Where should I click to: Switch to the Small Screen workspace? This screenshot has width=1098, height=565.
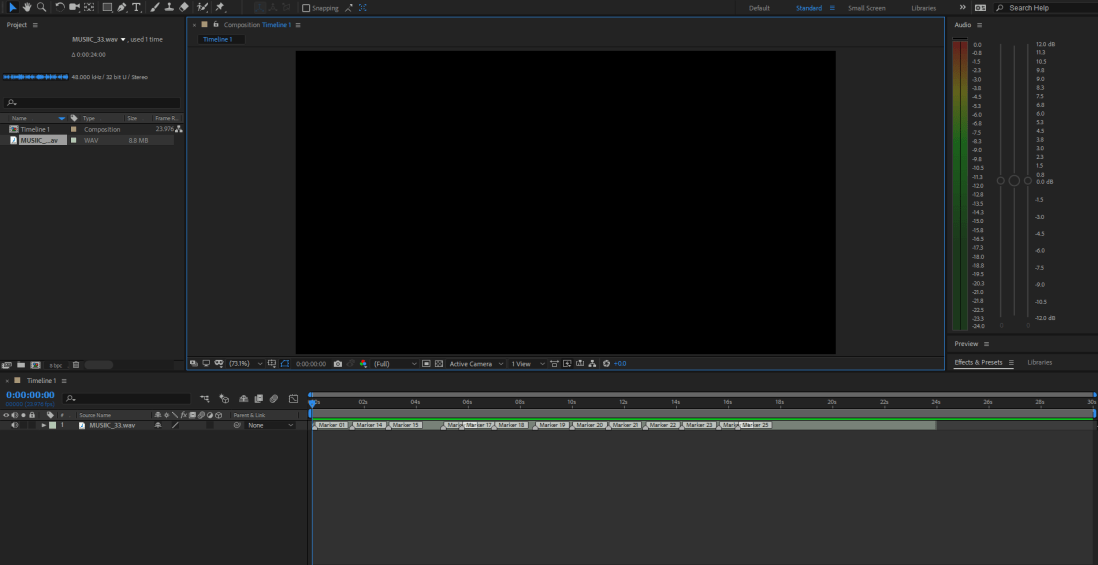pos(867,8)
